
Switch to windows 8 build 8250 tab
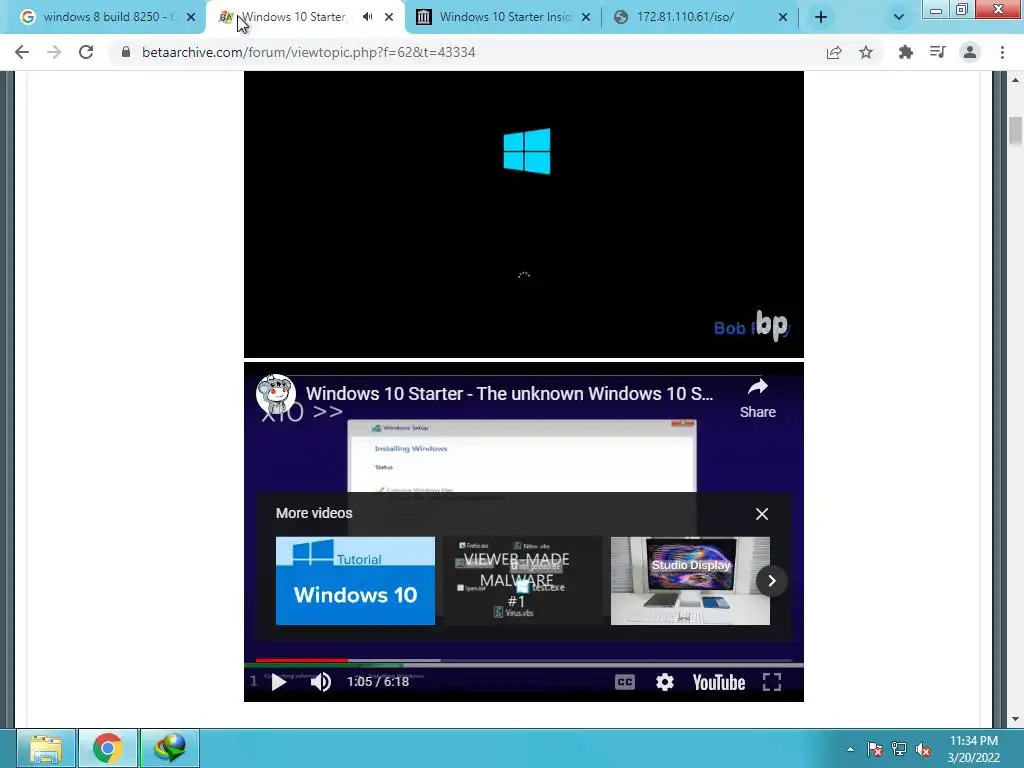[108, 17]
